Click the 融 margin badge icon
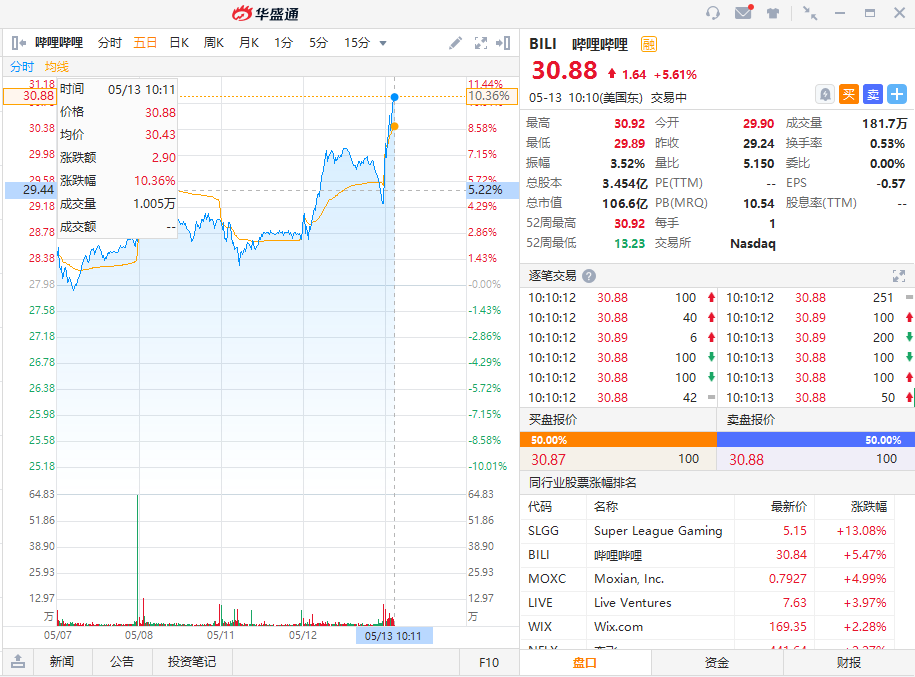The height and width of the screenshot is (677, 915). (x=649, y=44)
